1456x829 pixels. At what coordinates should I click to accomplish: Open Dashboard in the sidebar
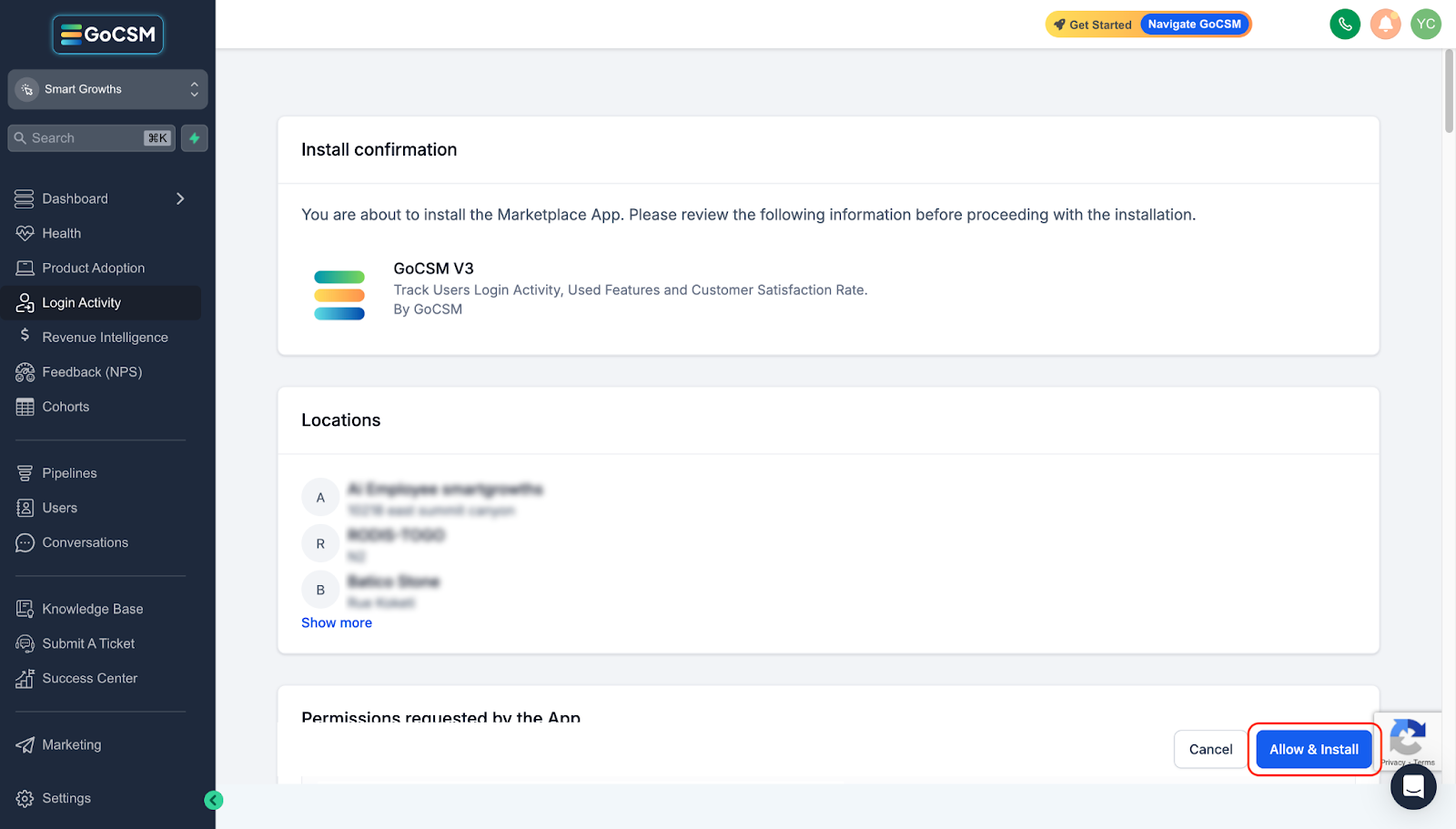[x=75, y=198]
